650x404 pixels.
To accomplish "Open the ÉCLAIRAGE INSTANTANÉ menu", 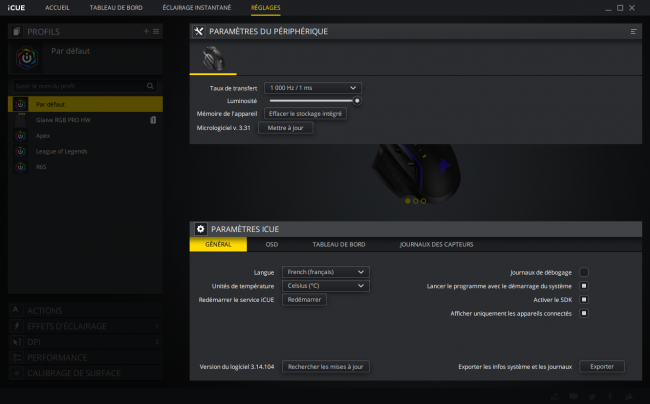I will click(197, 7).
